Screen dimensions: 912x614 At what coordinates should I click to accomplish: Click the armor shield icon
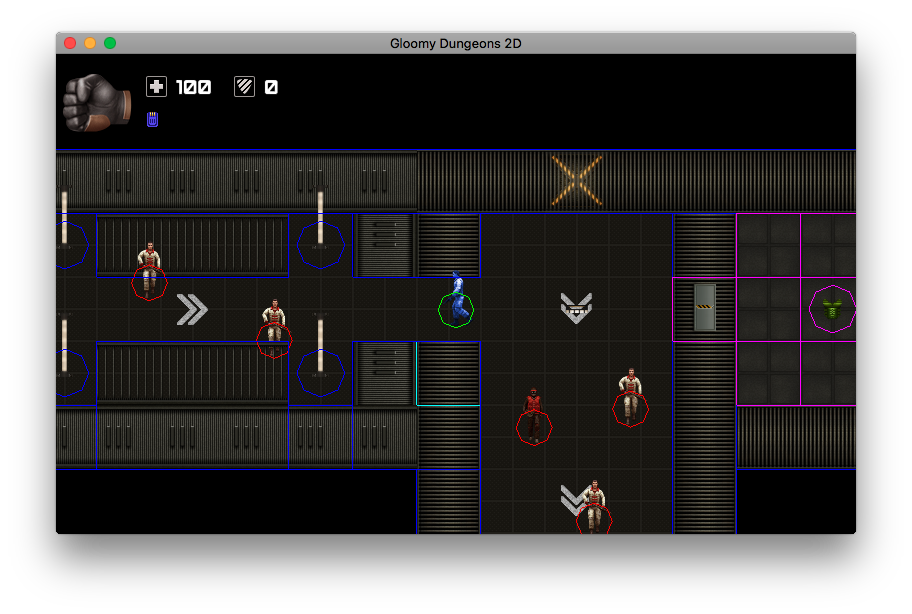244,87
